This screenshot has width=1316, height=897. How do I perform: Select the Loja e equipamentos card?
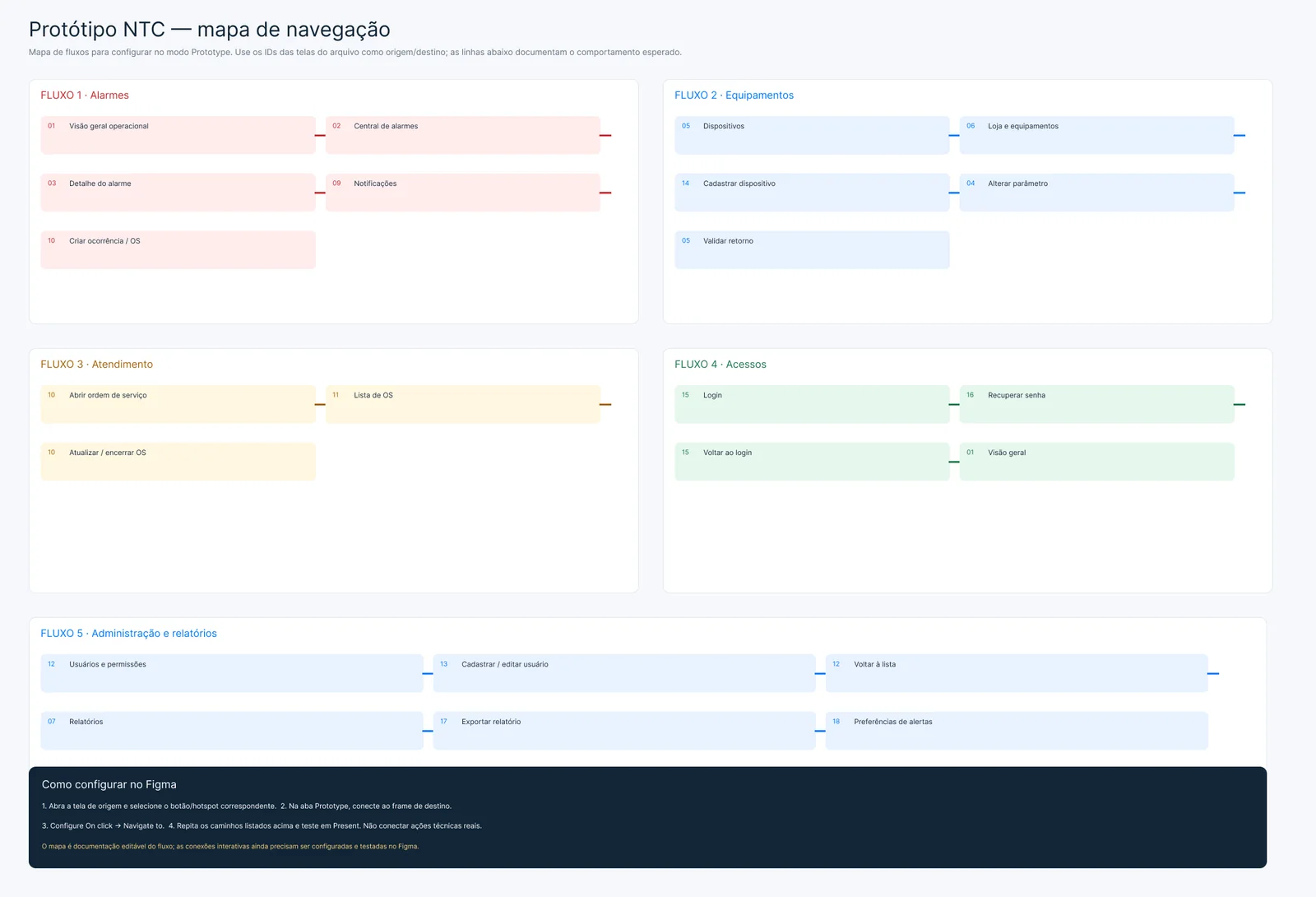pos(1097,135)
